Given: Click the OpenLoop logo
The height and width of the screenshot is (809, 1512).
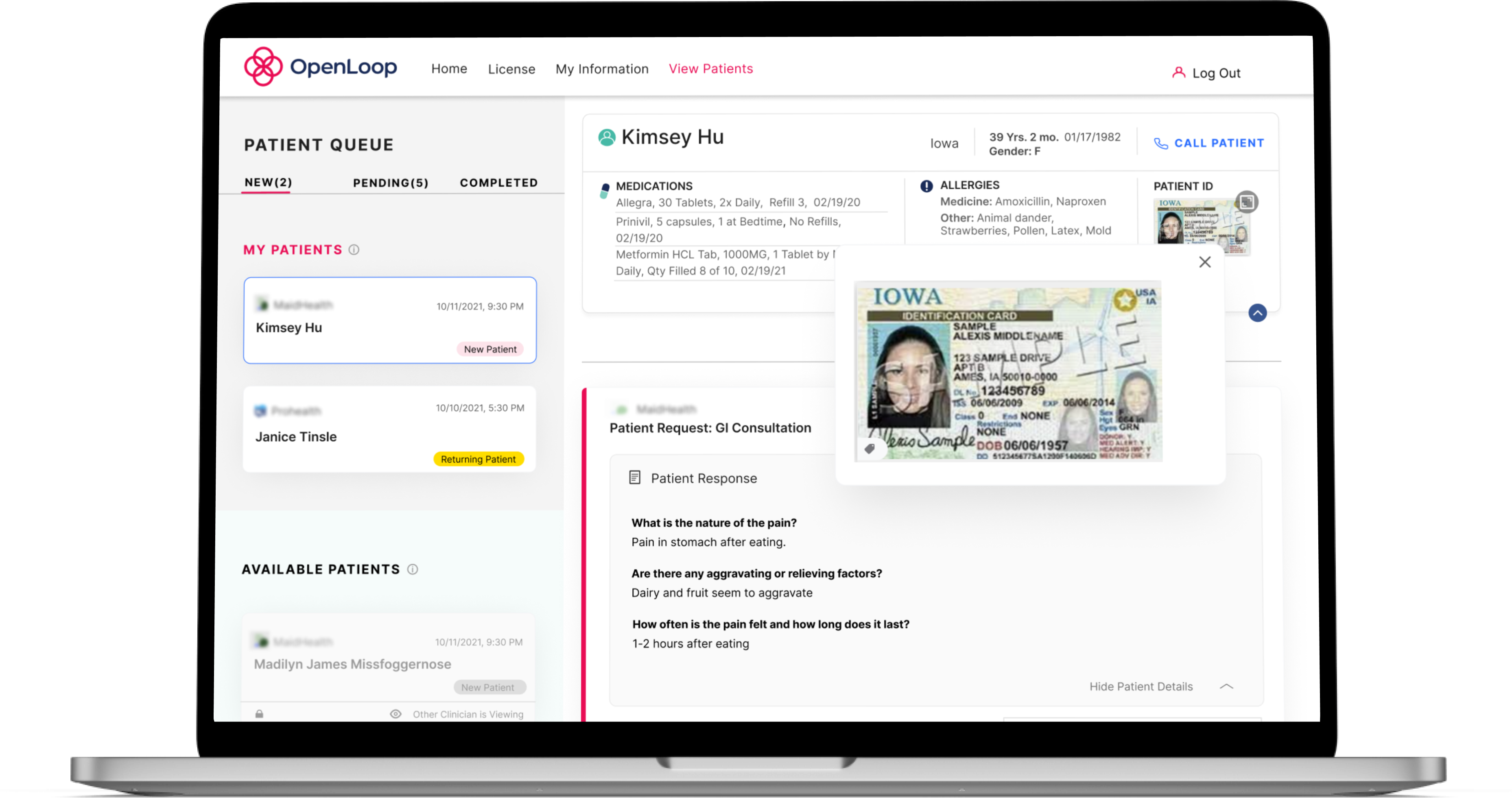Looking at the screenshot, I should (x=321, y=67).
